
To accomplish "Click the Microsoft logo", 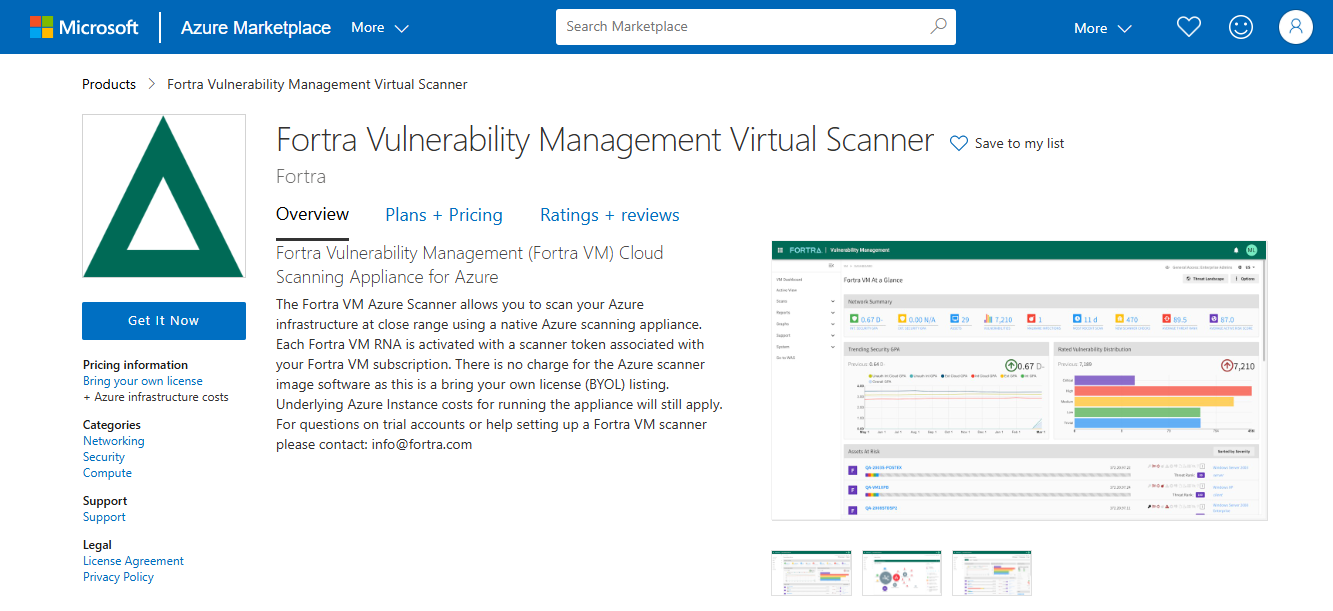I will [x=85, y=27].
